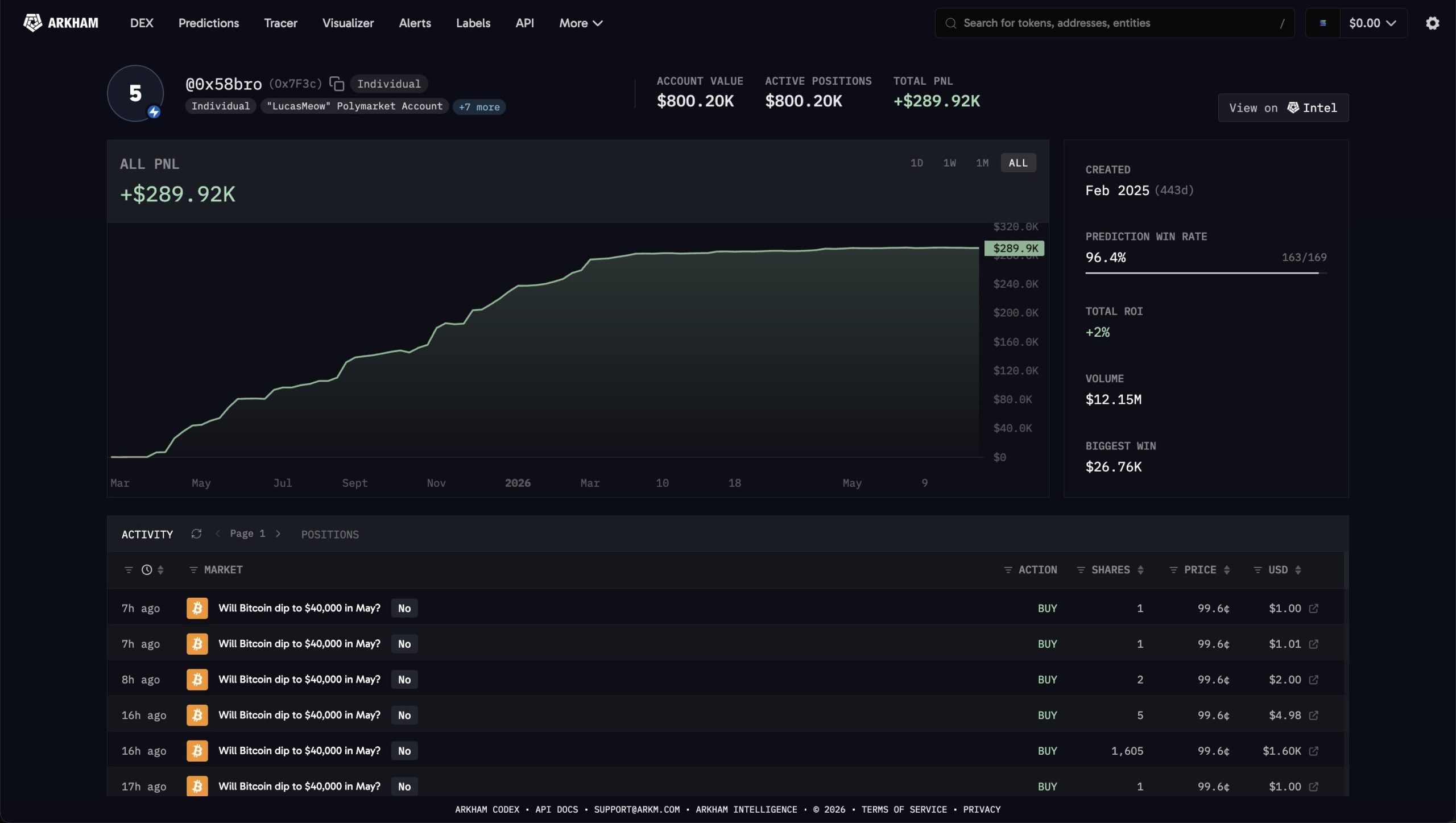
Task: Open the $0.00 balance dropdown
Action: (x=1372, y=23)
